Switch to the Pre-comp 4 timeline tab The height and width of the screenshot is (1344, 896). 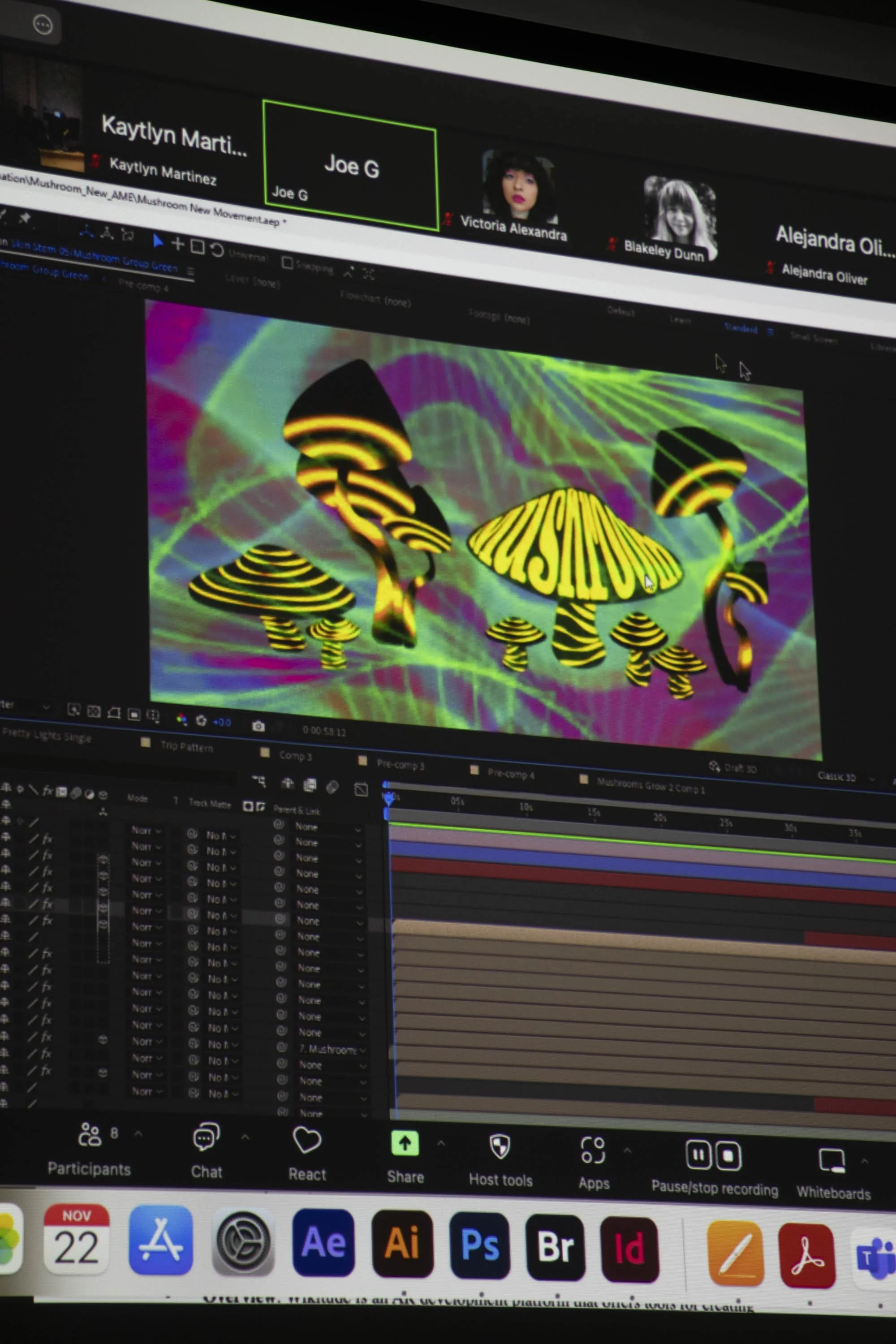pos(510,773)
